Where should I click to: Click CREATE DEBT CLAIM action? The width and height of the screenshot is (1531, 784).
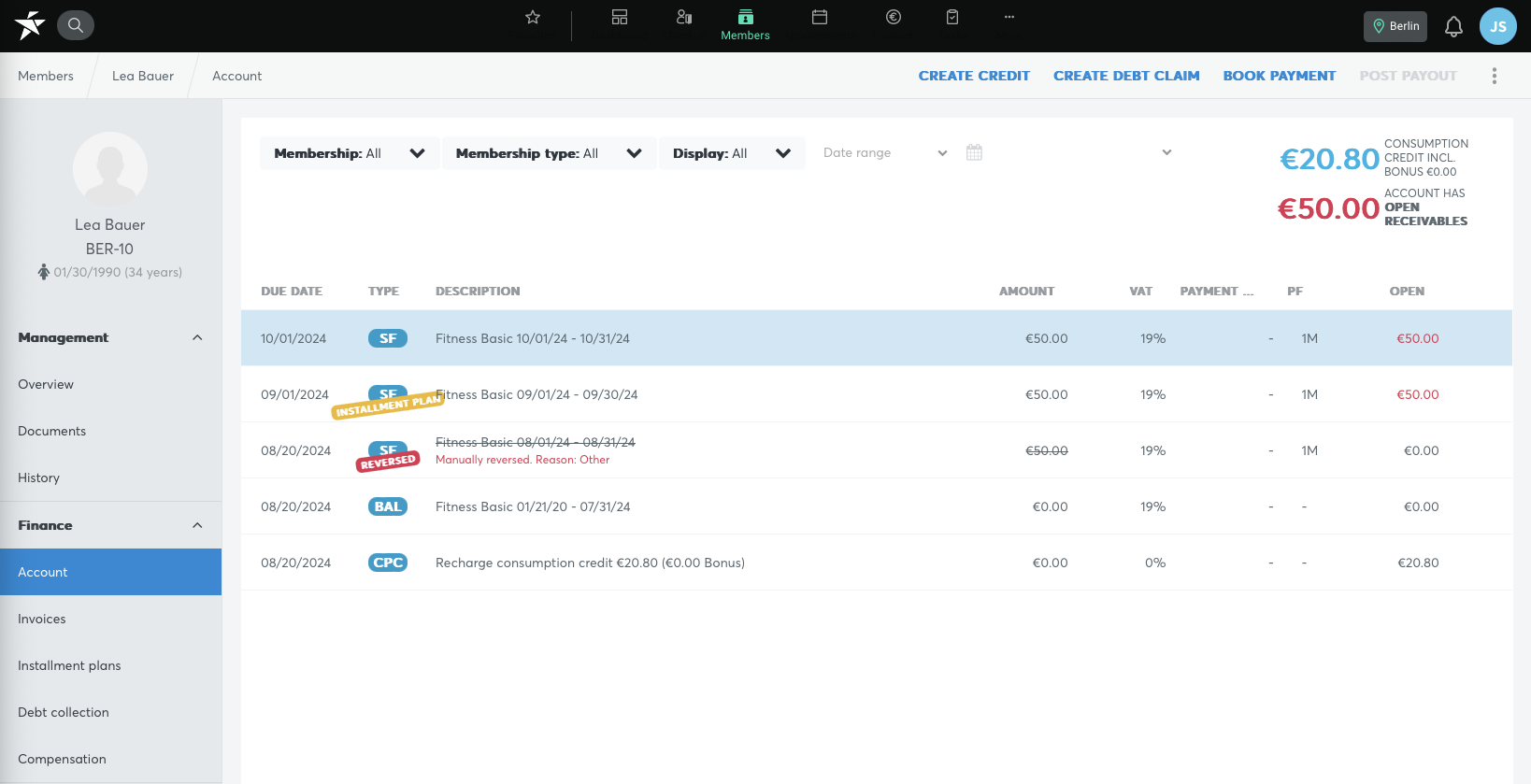1126,76
